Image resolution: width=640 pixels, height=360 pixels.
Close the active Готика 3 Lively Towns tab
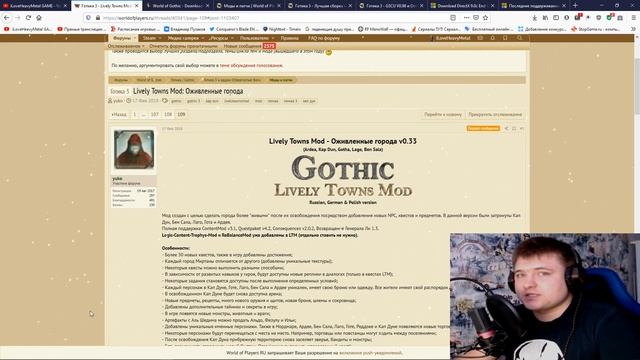[137, 6]
